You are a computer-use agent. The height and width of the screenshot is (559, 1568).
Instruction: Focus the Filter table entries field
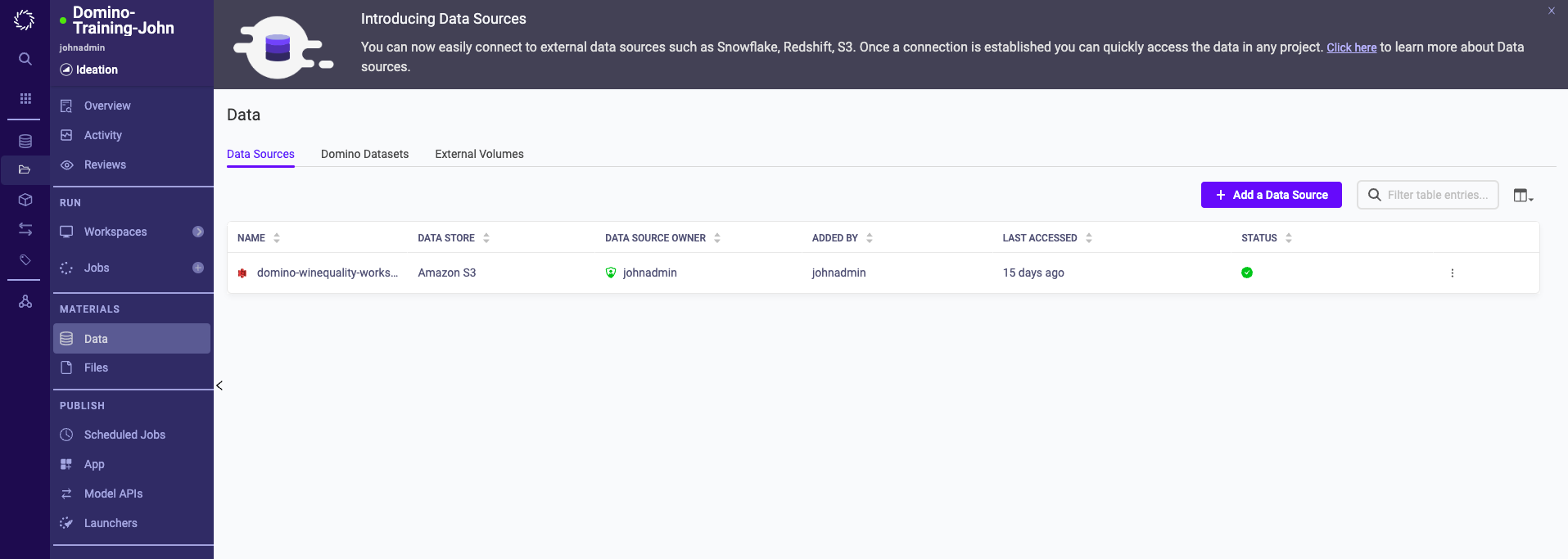1428,195
